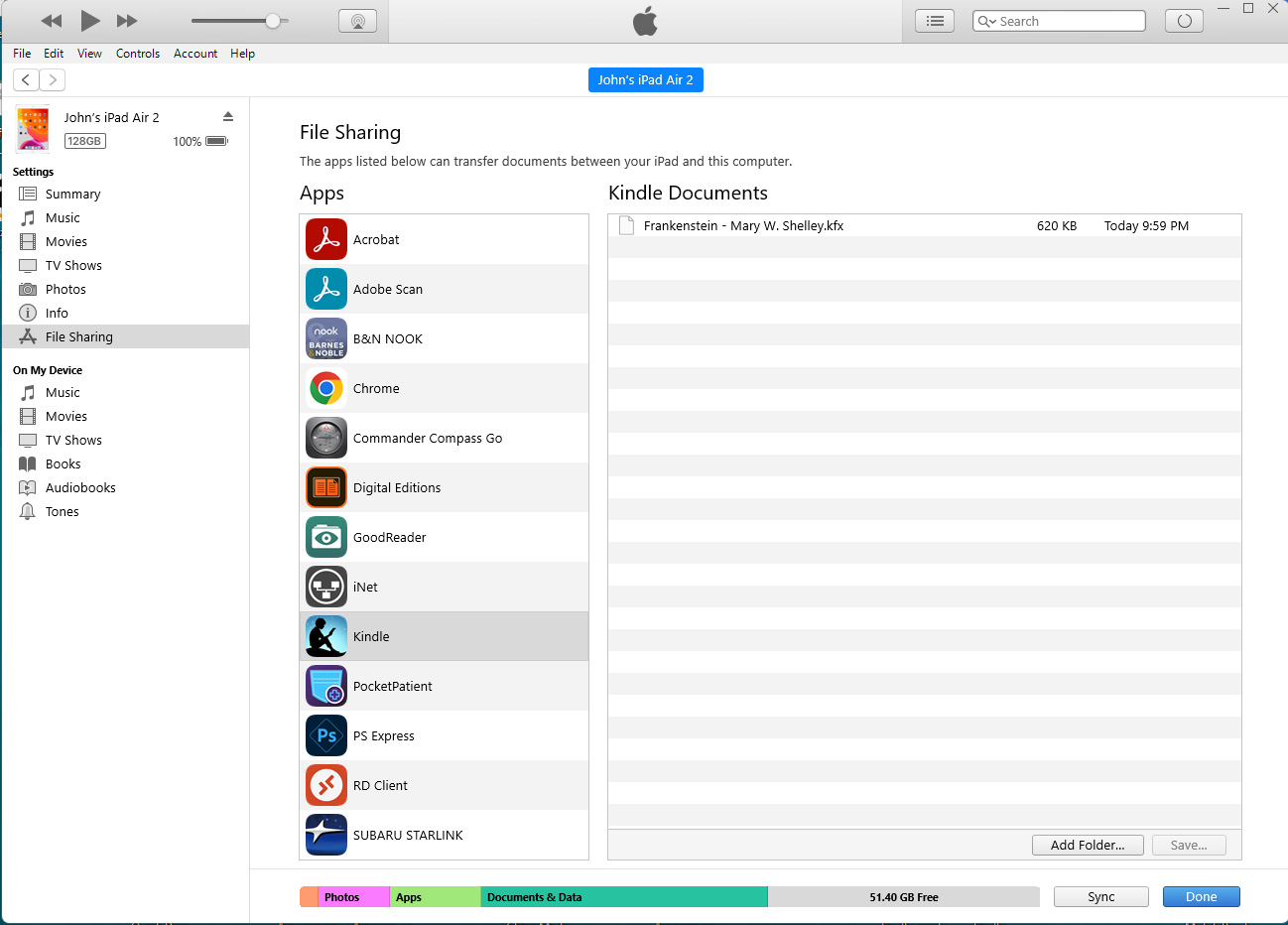The height and width of the screenshot is (925, 1288).
Task: Select Audiobooks under On My Device
Action: point(125,487)
